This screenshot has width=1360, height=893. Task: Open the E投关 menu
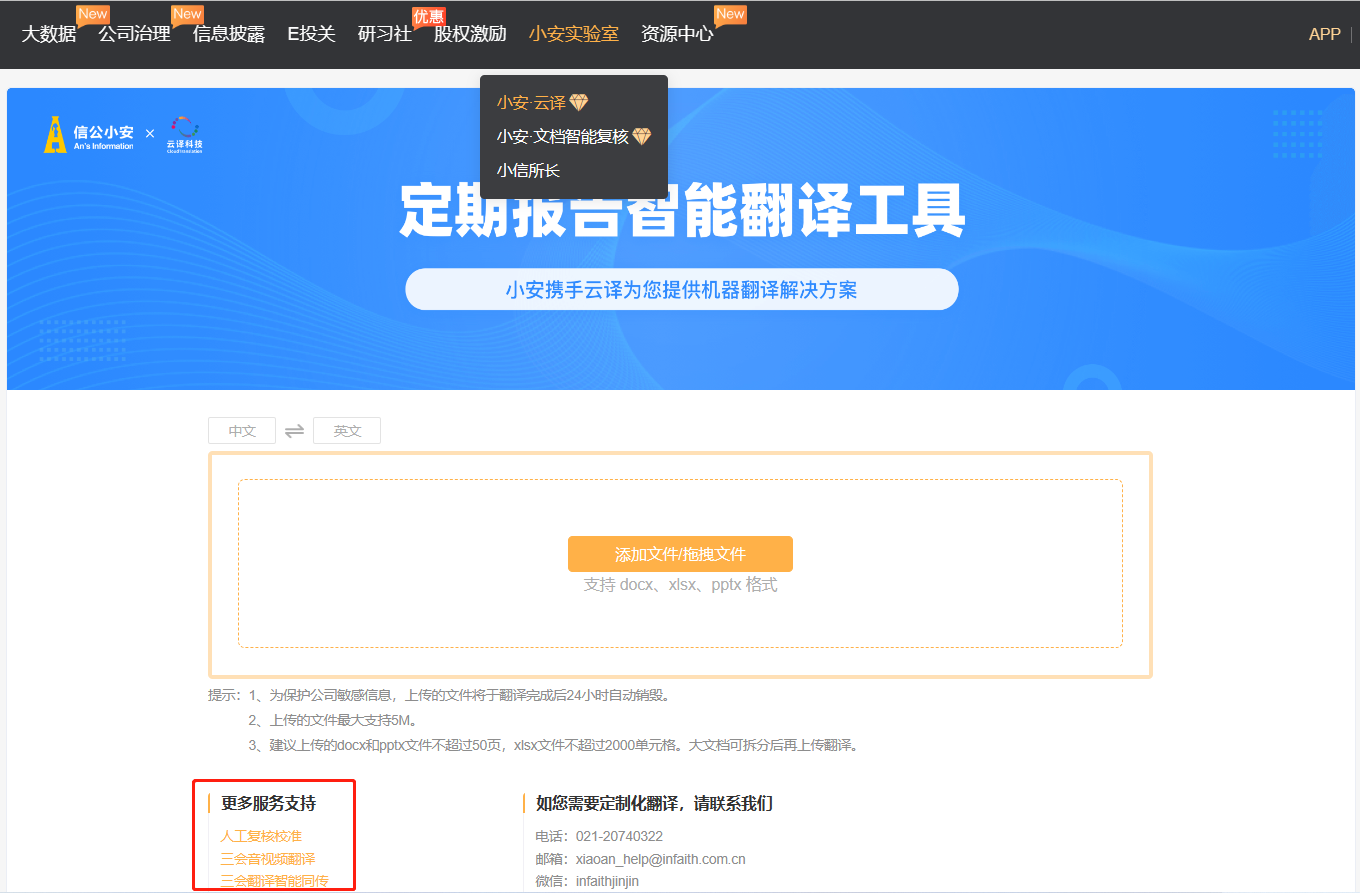click(x=311, y=34)
